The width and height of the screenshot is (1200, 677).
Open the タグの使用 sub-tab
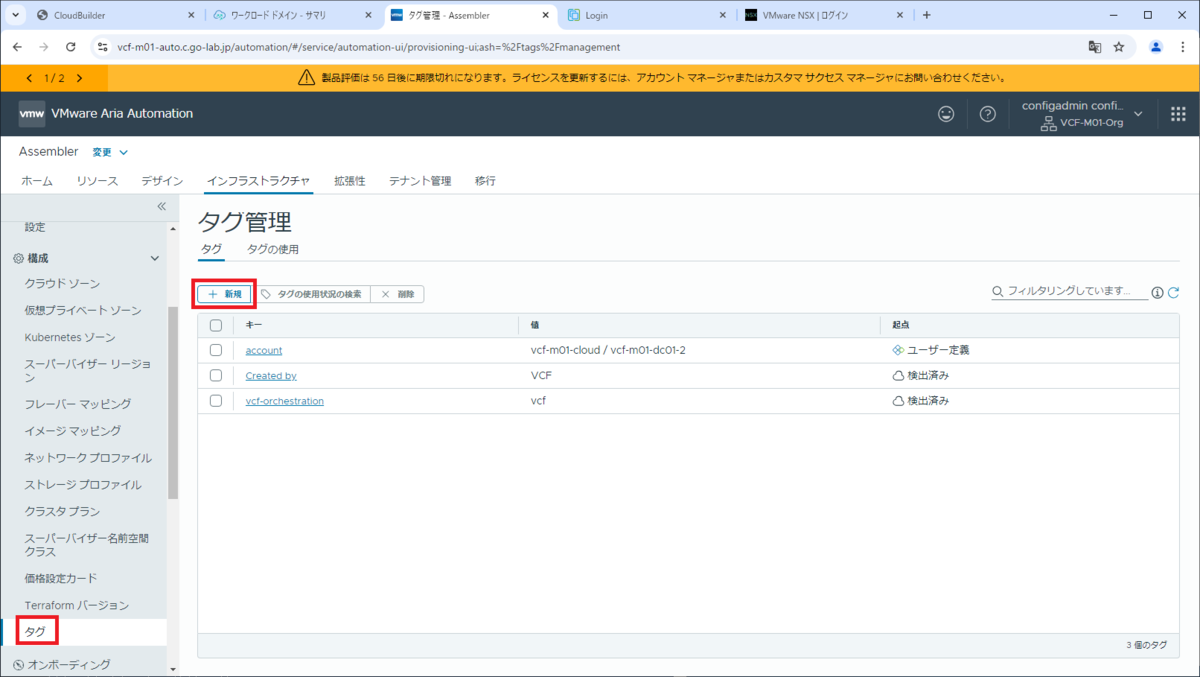pyautogui.click(x=273, y=249)
